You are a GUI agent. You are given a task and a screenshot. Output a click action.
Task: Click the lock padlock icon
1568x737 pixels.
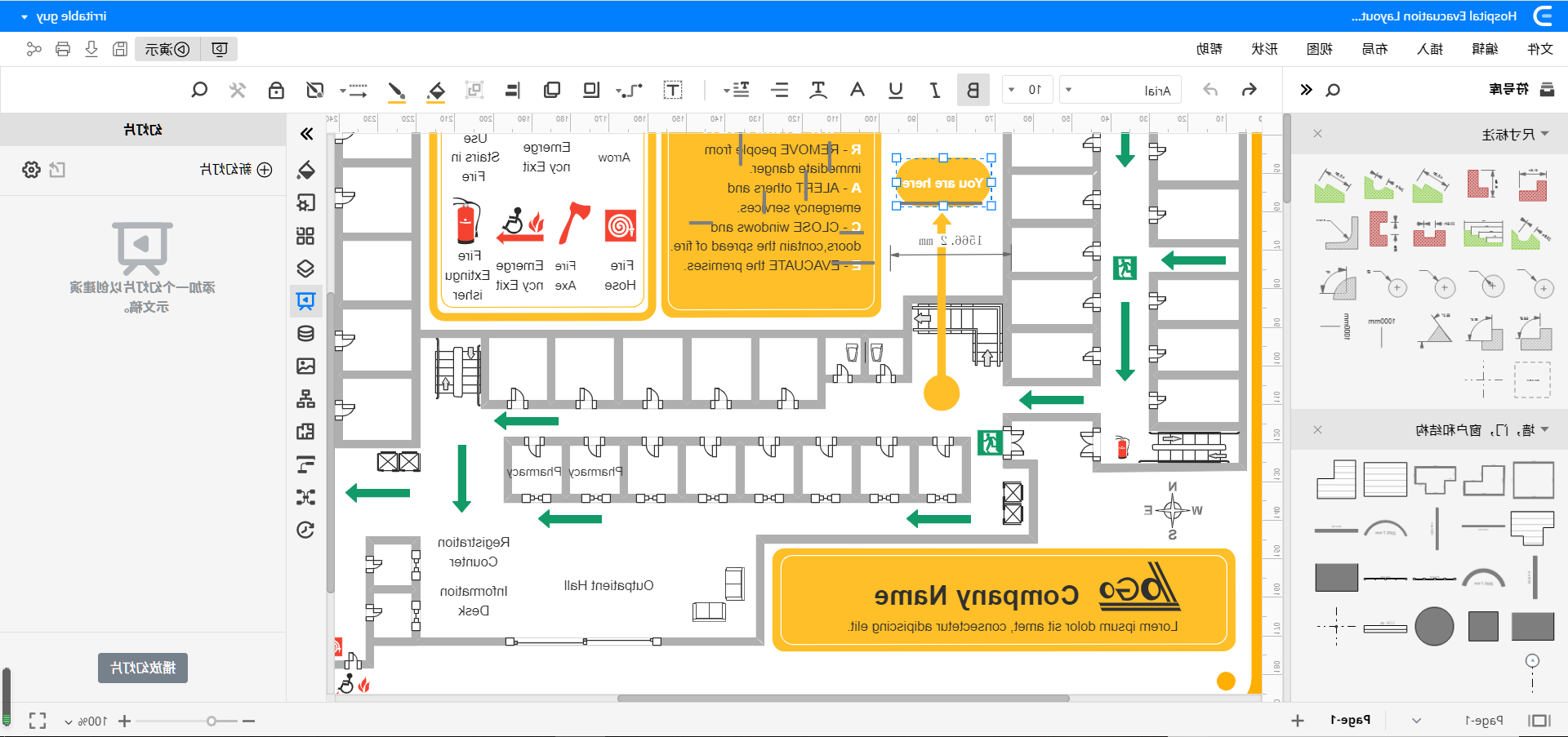coord(276,90)
